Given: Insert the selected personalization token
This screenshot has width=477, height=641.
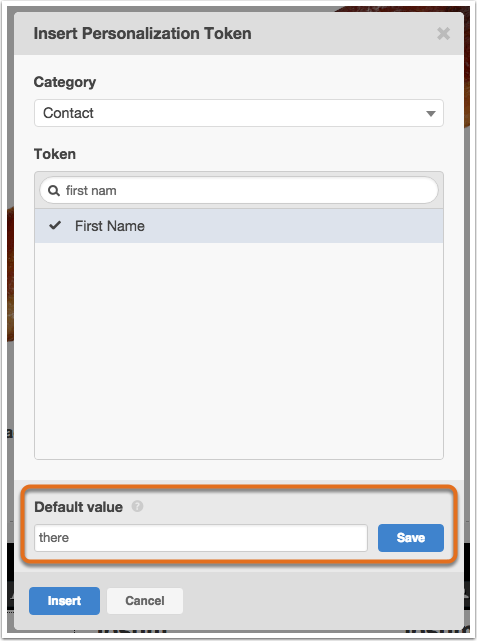Looking at the screenshot, I should pos(64,601).
